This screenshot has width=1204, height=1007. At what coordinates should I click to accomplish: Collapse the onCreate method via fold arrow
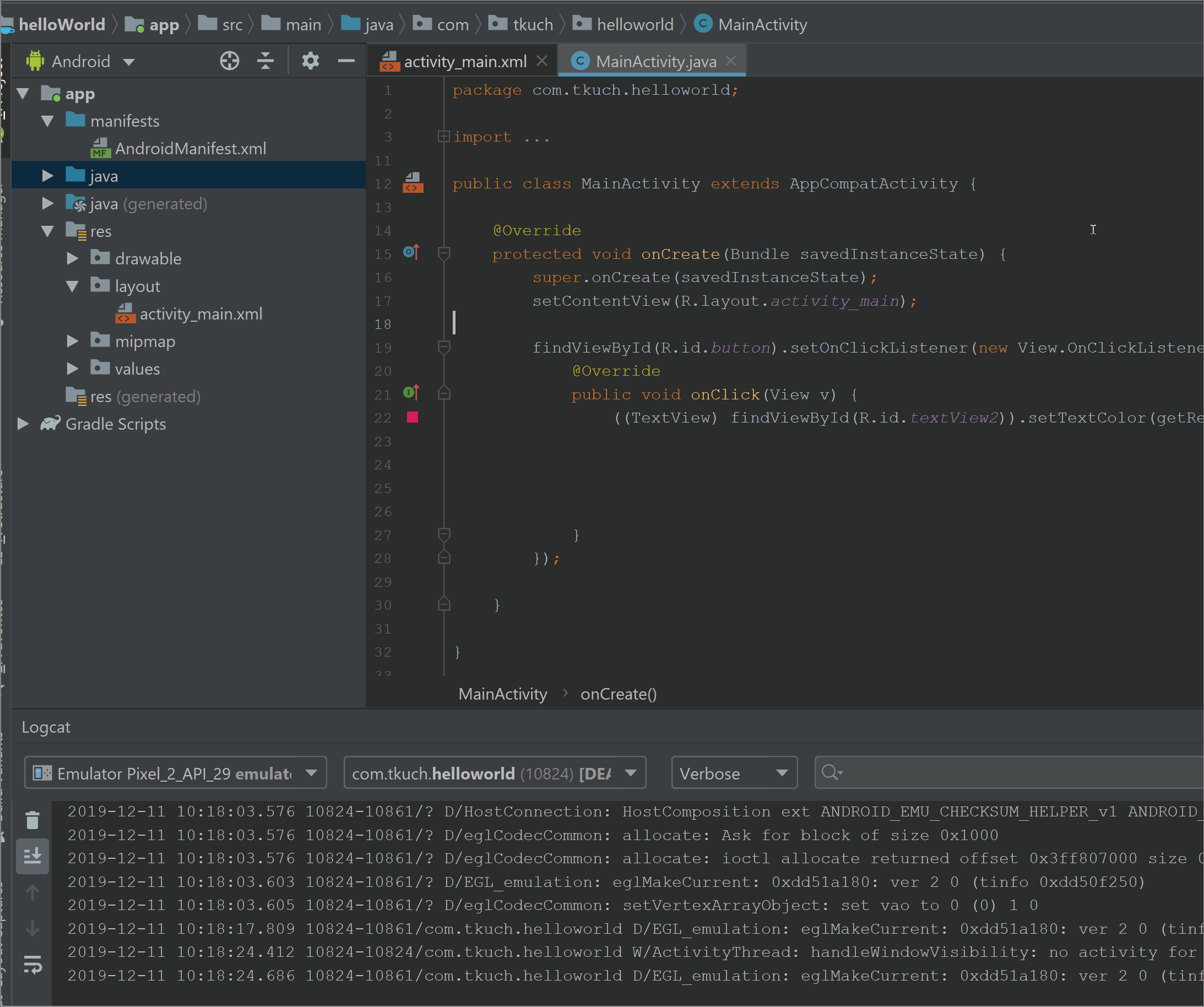click(443, 253)
